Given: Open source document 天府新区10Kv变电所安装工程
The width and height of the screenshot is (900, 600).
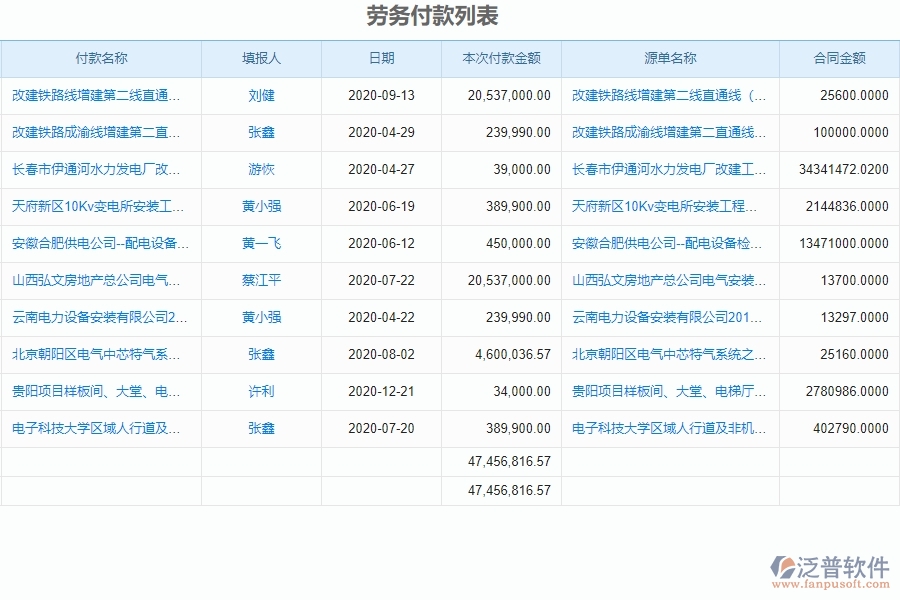Looking at the screenshot, I should click(x=668, y=207).
